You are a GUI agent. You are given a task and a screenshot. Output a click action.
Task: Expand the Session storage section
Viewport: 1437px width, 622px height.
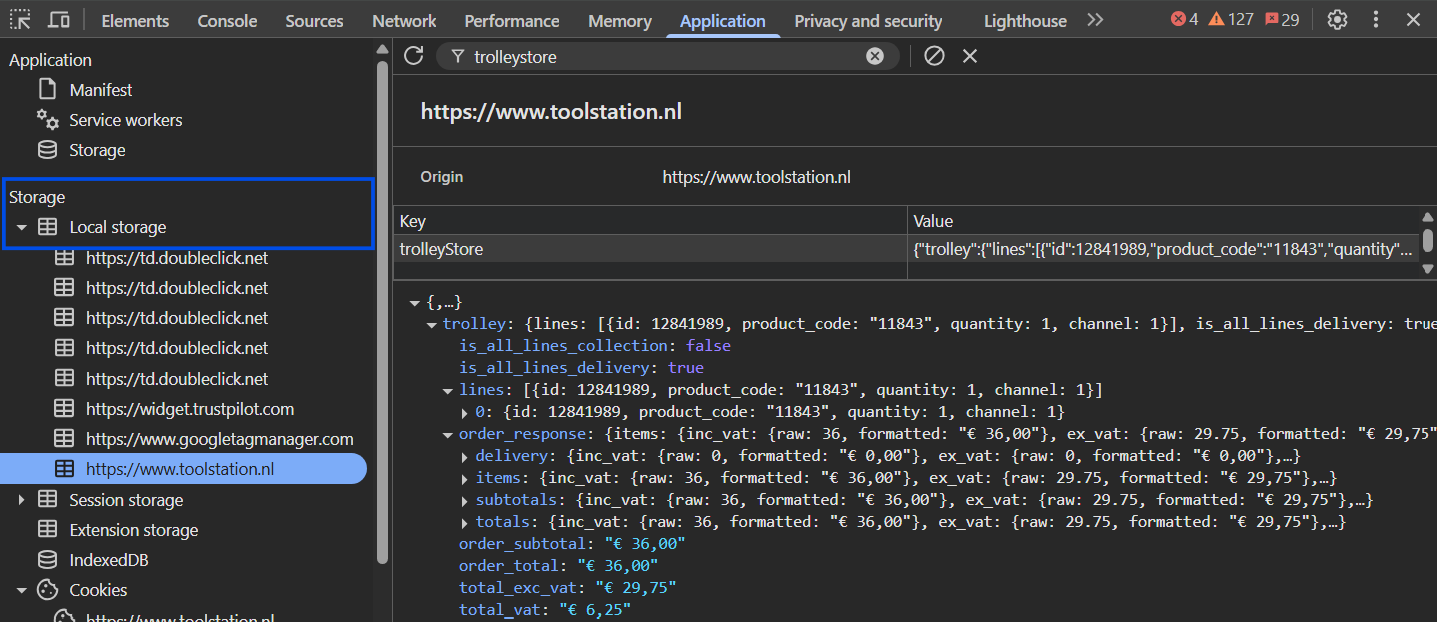coord(23,499)
